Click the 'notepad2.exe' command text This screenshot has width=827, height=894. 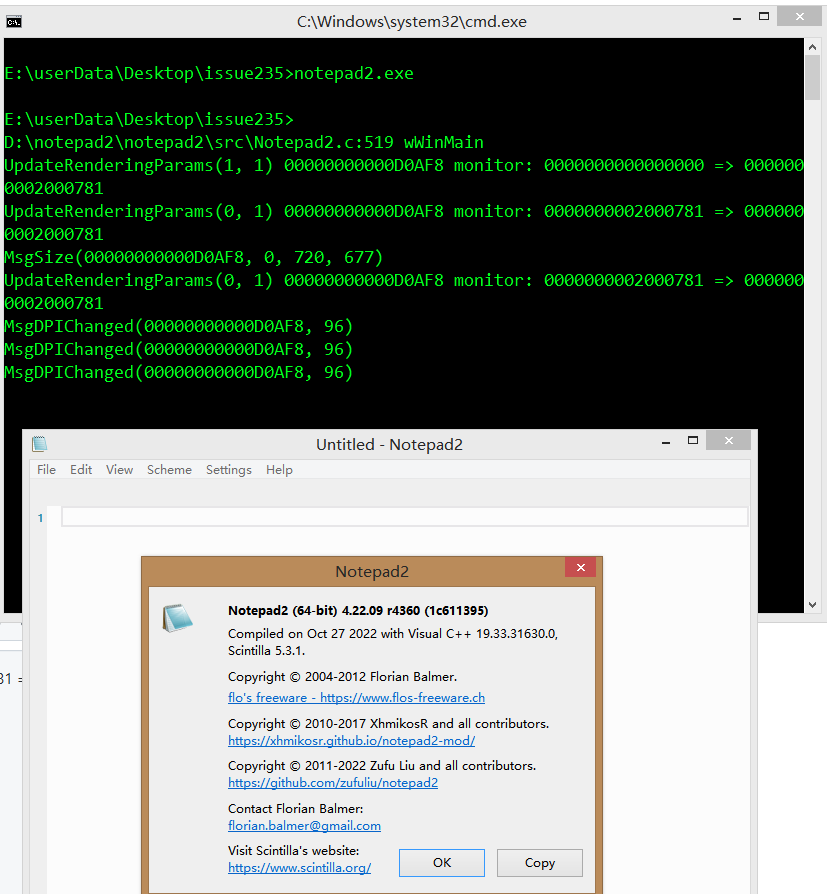pyautogui.click(x=354, y=74)
